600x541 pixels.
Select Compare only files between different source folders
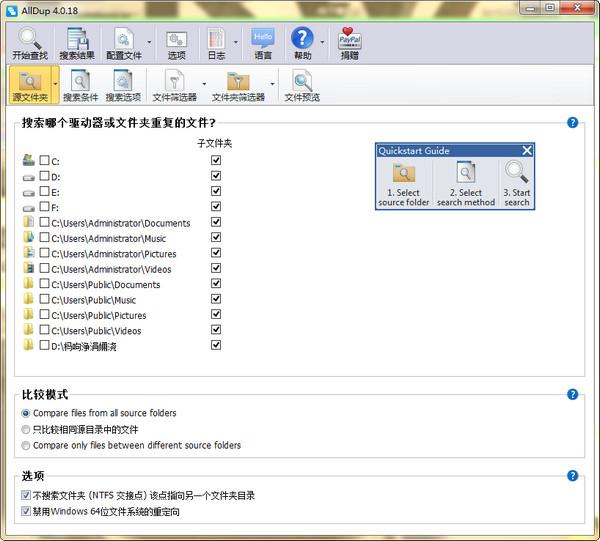pyautogui.click(x=26, y=445)
